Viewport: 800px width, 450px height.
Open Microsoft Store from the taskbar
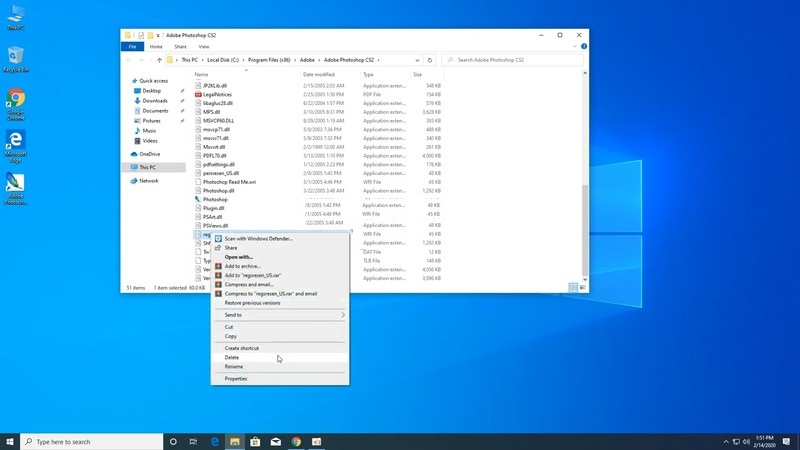coord(255,441)
